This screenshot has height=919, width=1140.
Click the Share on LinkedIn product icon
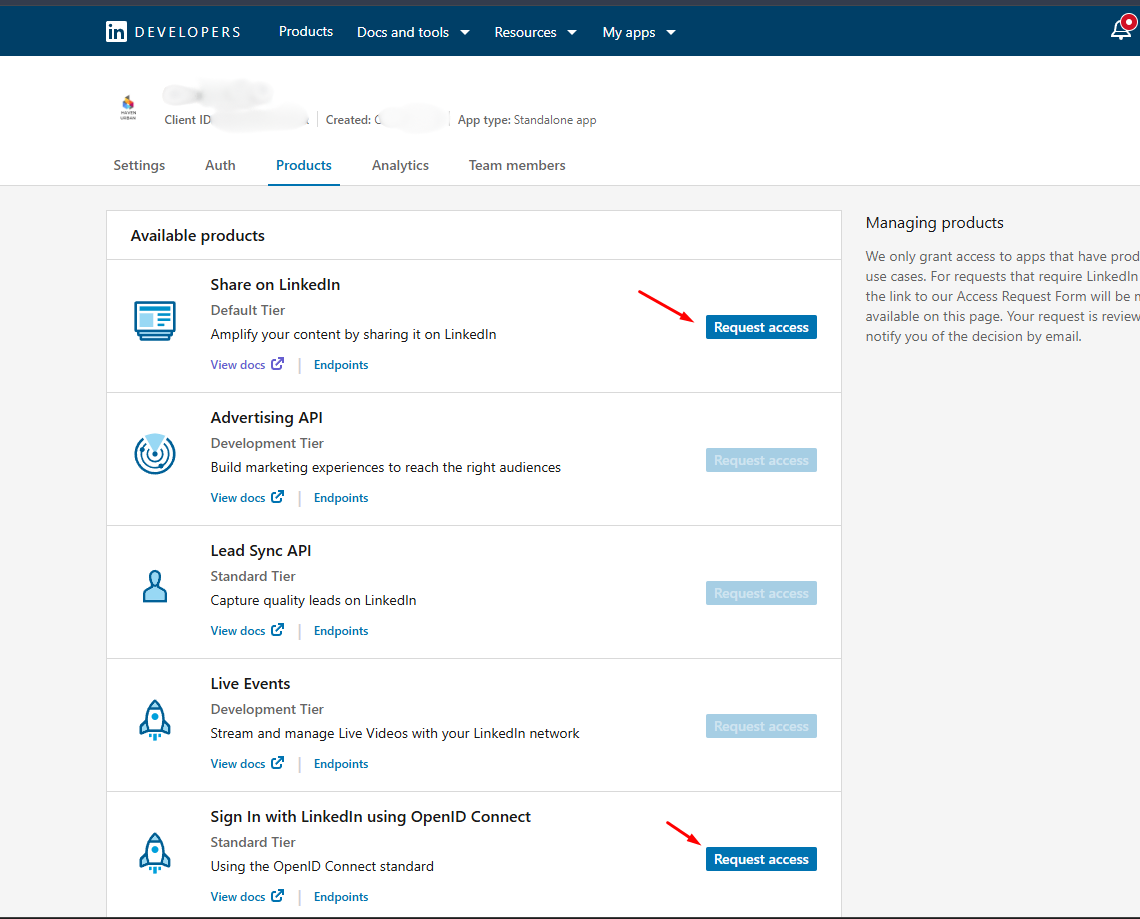[x=155, y=320]
